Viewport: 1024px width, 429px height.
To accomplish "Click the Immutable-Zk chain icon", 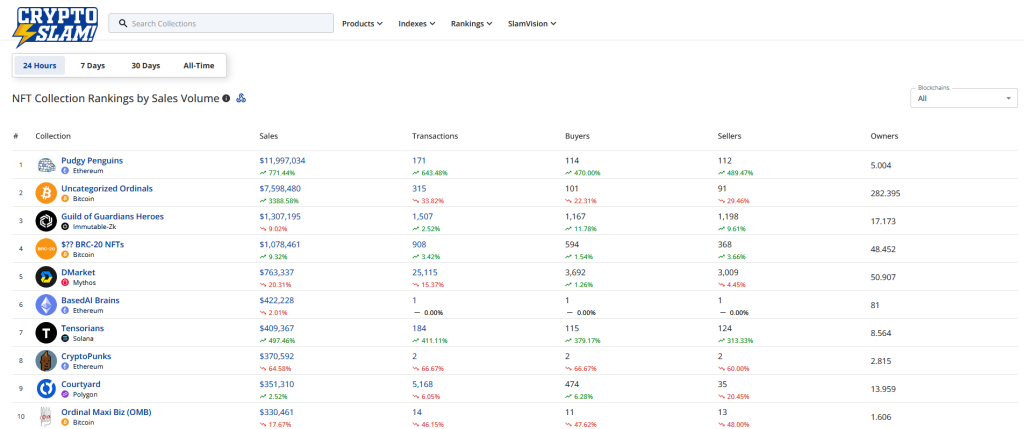I will coord(65,227).
